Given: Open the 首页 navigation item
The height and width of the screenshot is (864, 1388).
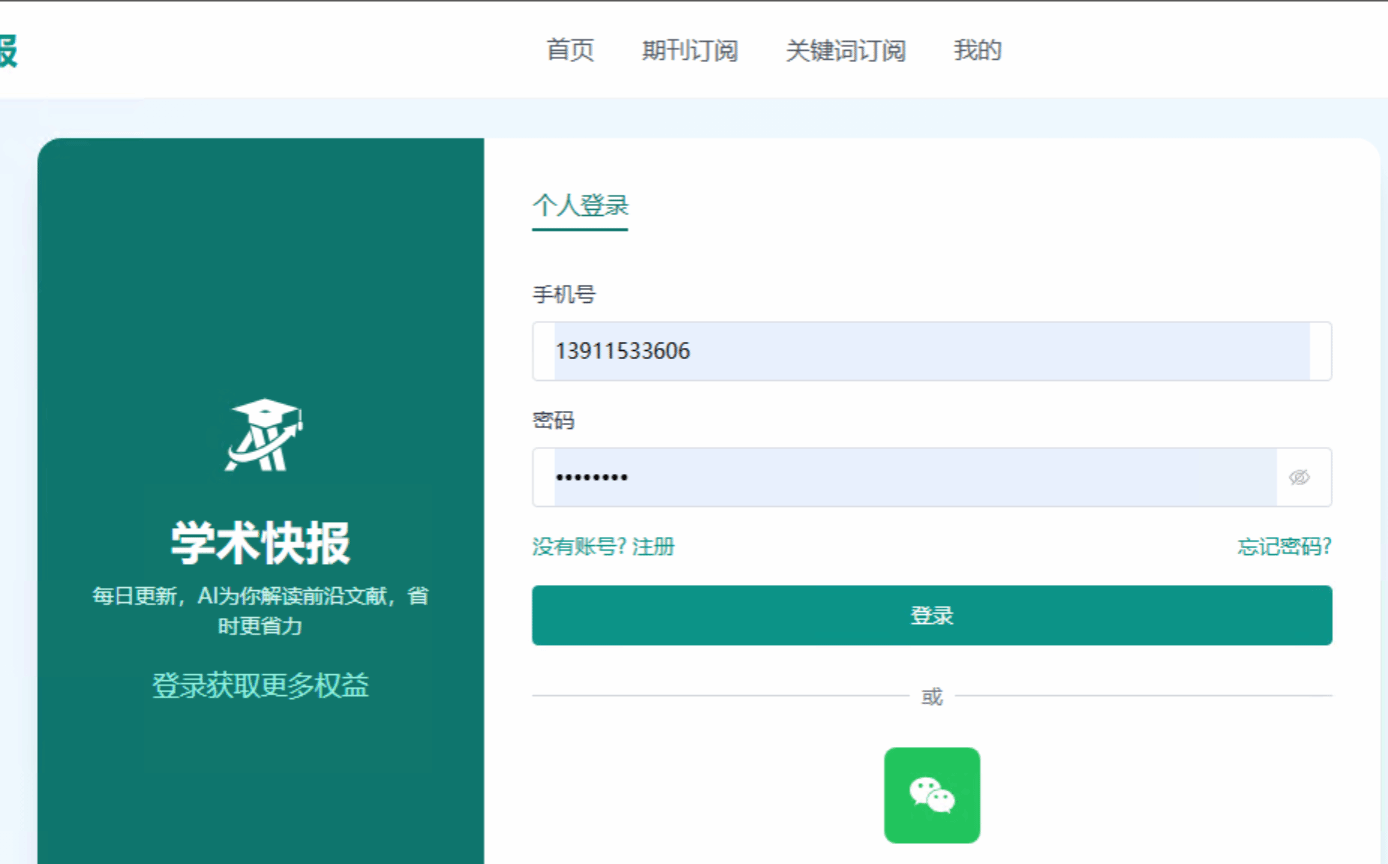Looking at the screenshot, I should point(570,50).
